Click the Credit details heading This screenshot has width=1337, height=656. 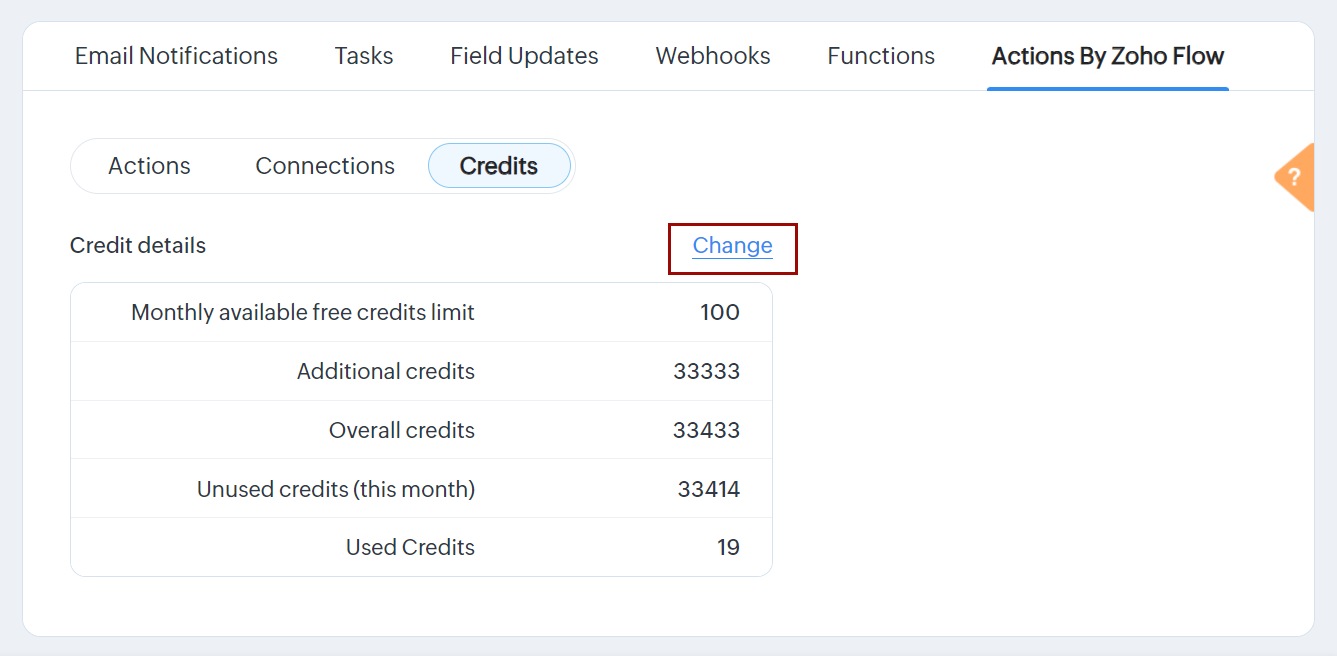click(x=138, y=246)
